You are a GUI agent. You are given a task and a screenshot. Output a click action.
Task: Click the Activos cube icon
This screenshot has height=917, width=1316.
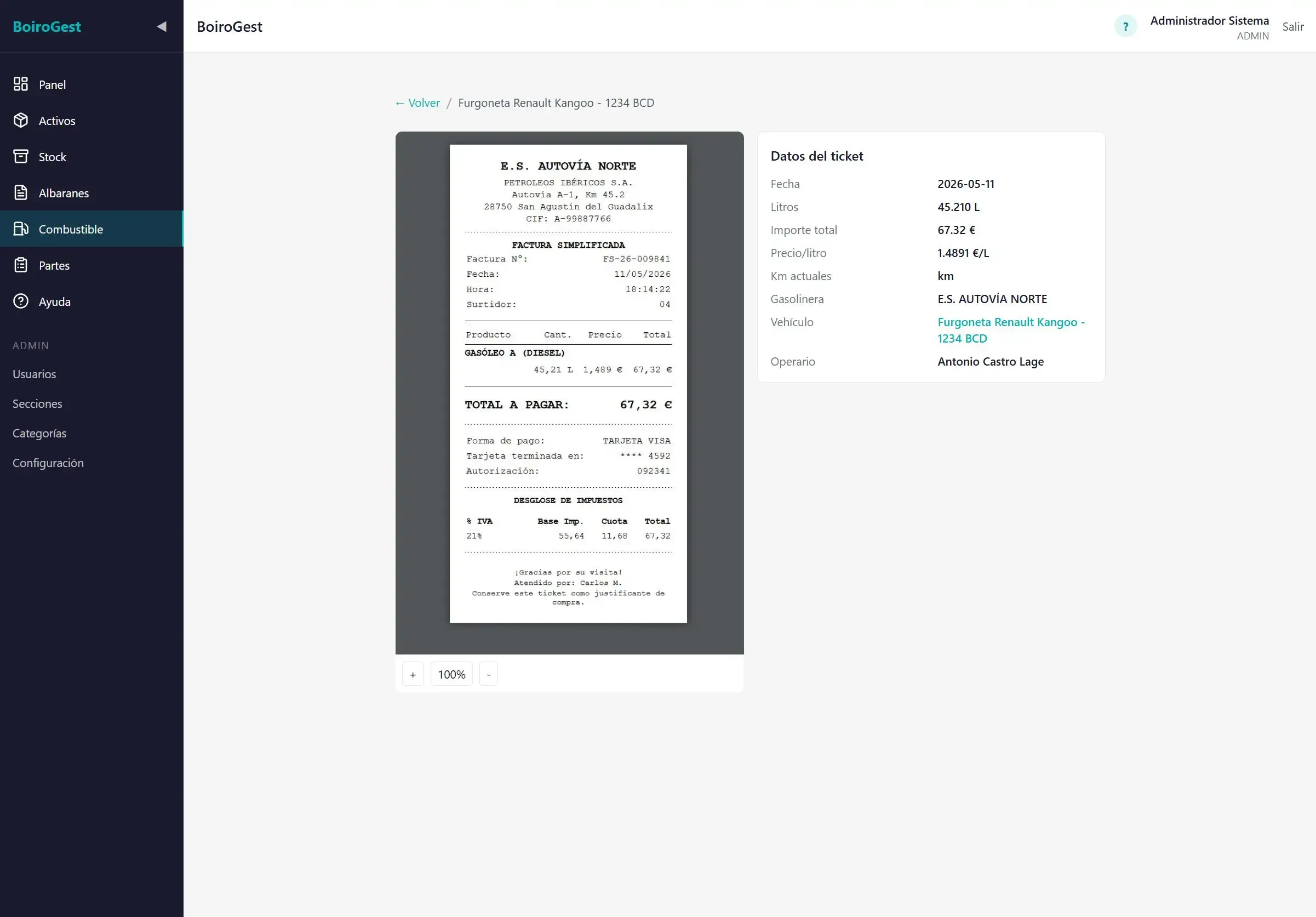(x=21, y=121)
